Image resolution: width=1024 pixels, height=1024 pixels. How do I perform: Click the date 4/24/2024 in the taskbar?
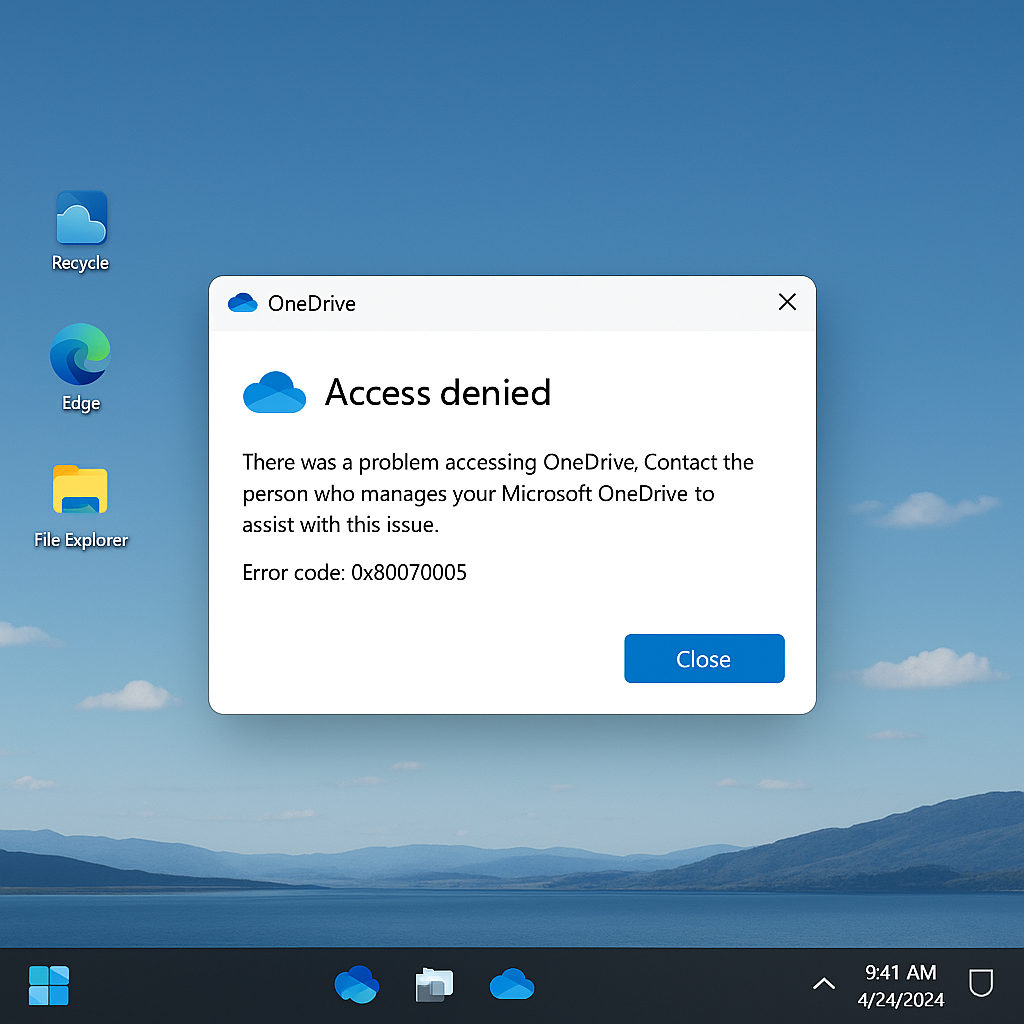point(901,1000)
